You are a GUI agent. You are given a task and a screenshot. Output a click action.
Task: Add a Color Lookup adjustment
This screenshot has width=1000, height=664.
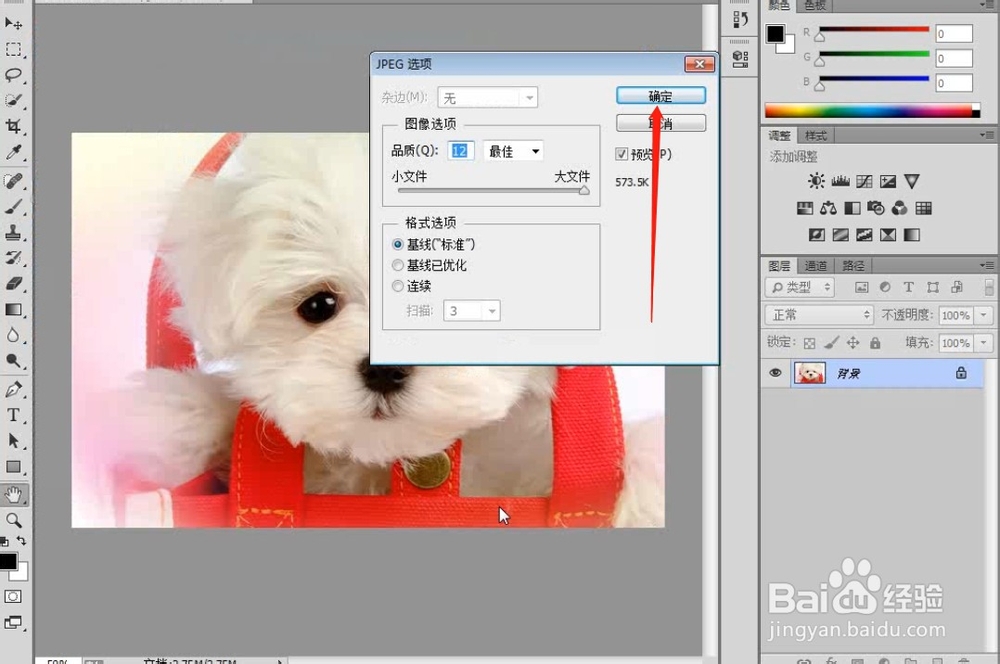[x=923, y=208]
